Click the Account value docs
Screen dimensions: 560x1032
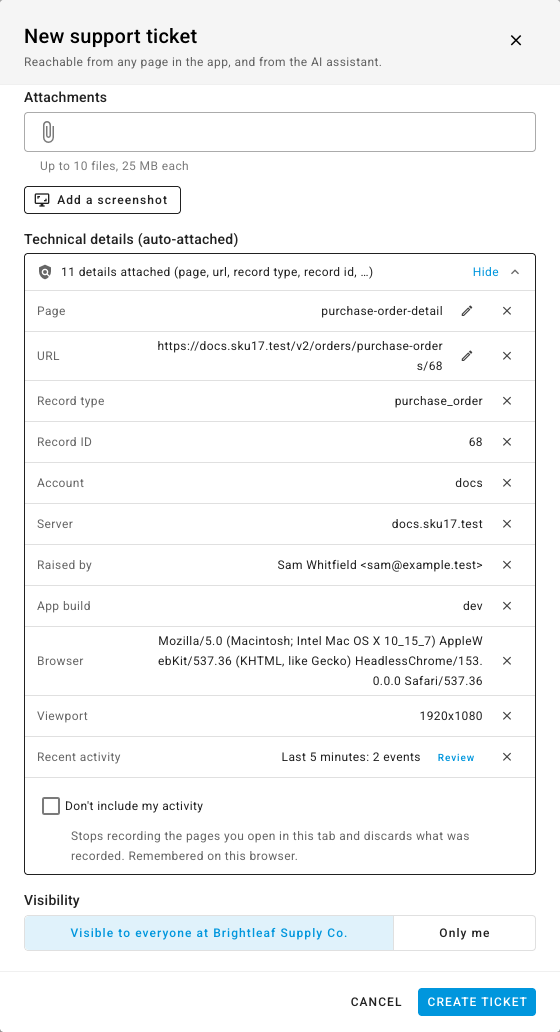(469, 482)
